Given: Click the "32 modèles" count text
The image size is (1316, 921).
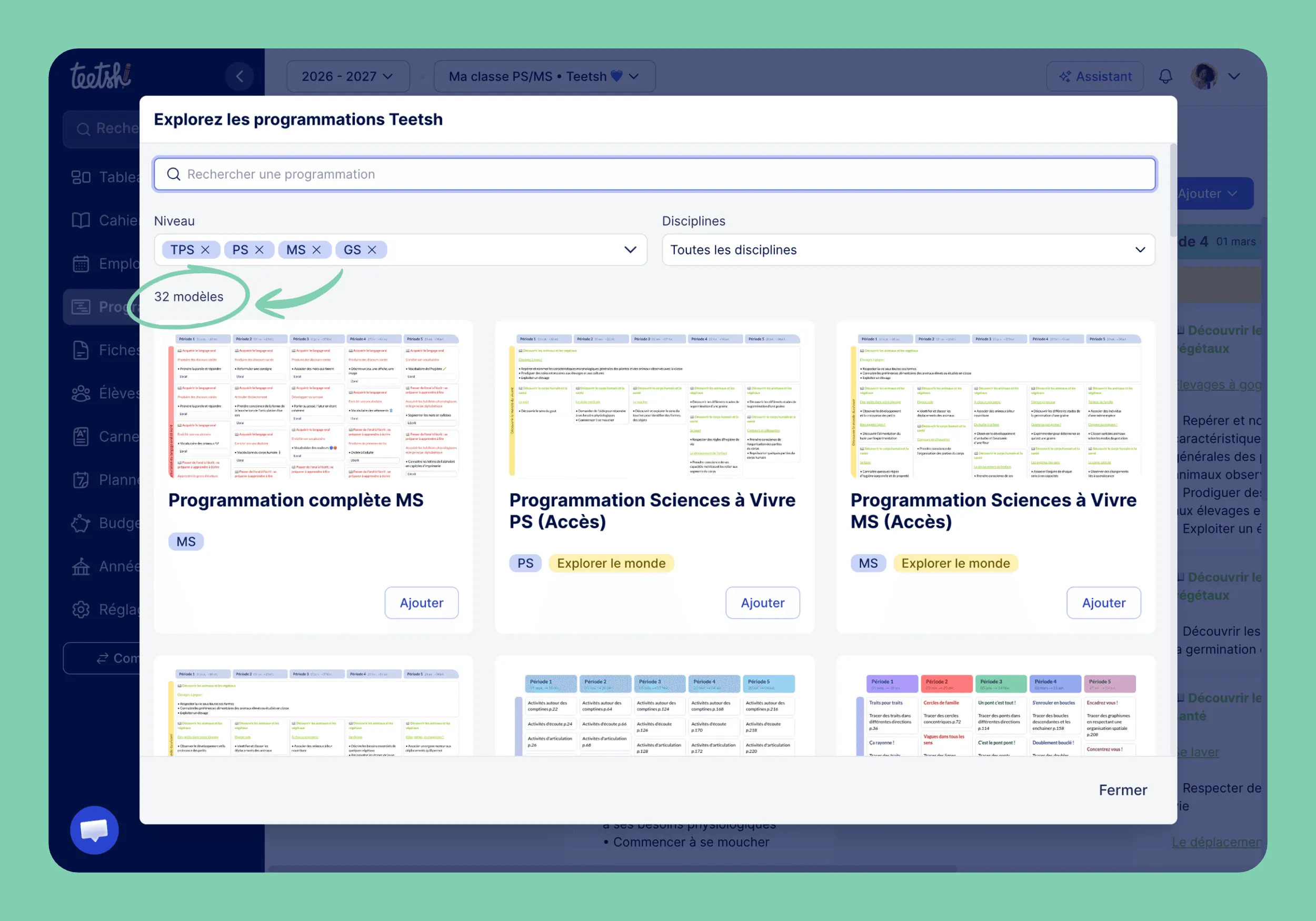Looking at the screenshot, I should tap(188, 296).
